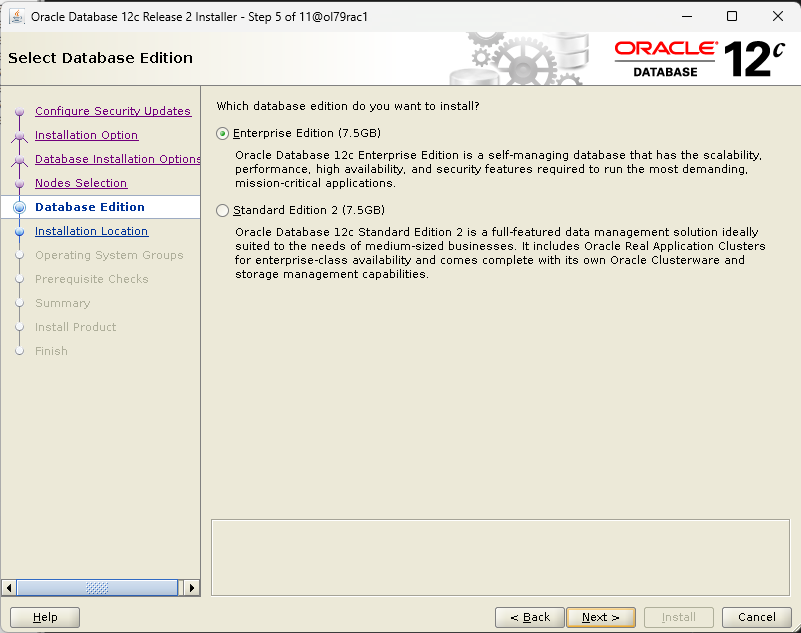Click the Java installer icon in title bar
The image size is (801, 633).
[16, 16]
